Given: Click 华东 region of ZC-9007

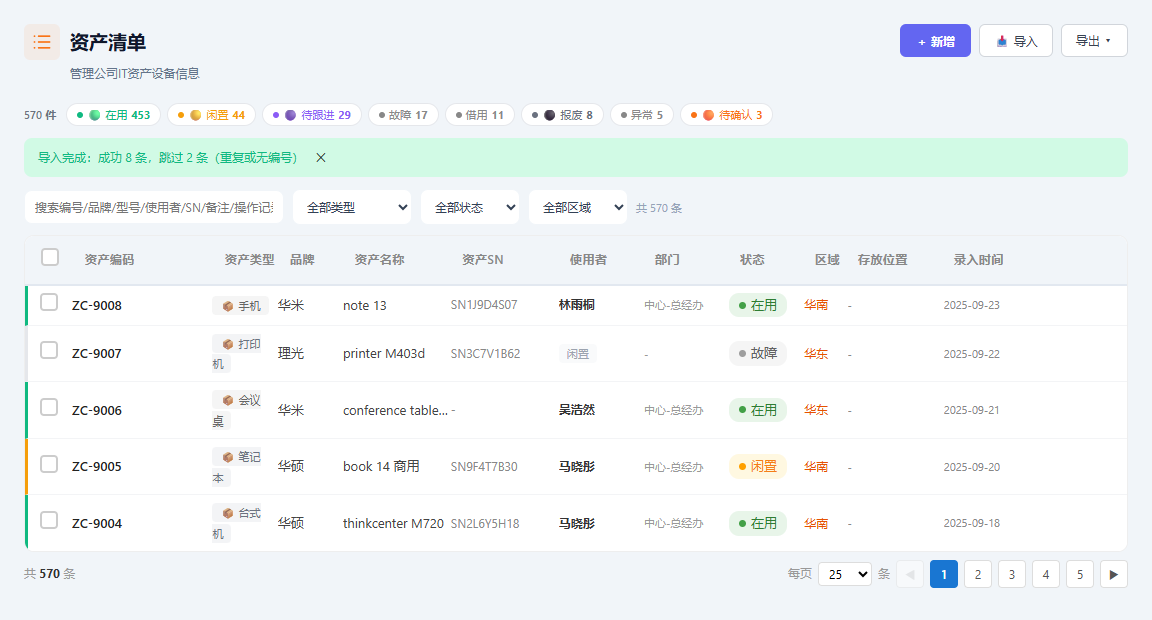Looking at the screenshot, I should tap(816, 354).
